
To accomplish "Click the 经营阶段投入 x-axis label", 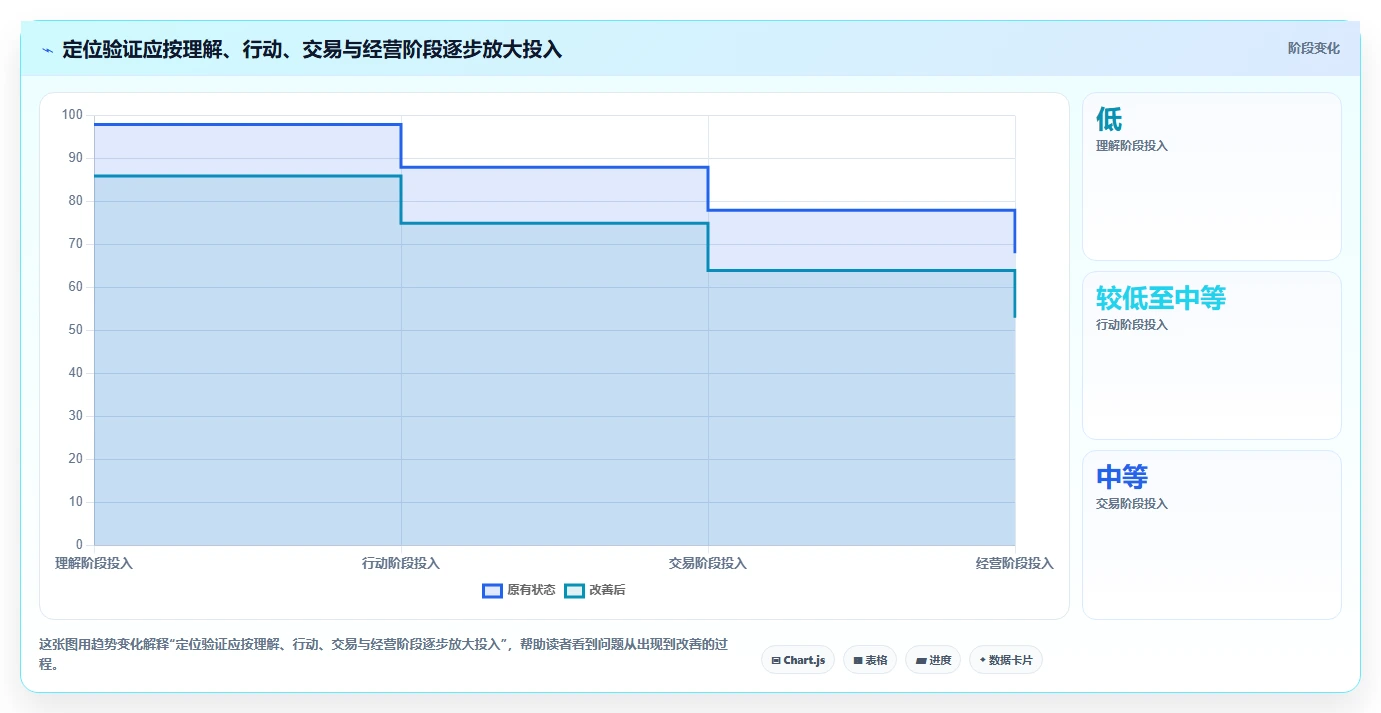I will pos(1015,564).
